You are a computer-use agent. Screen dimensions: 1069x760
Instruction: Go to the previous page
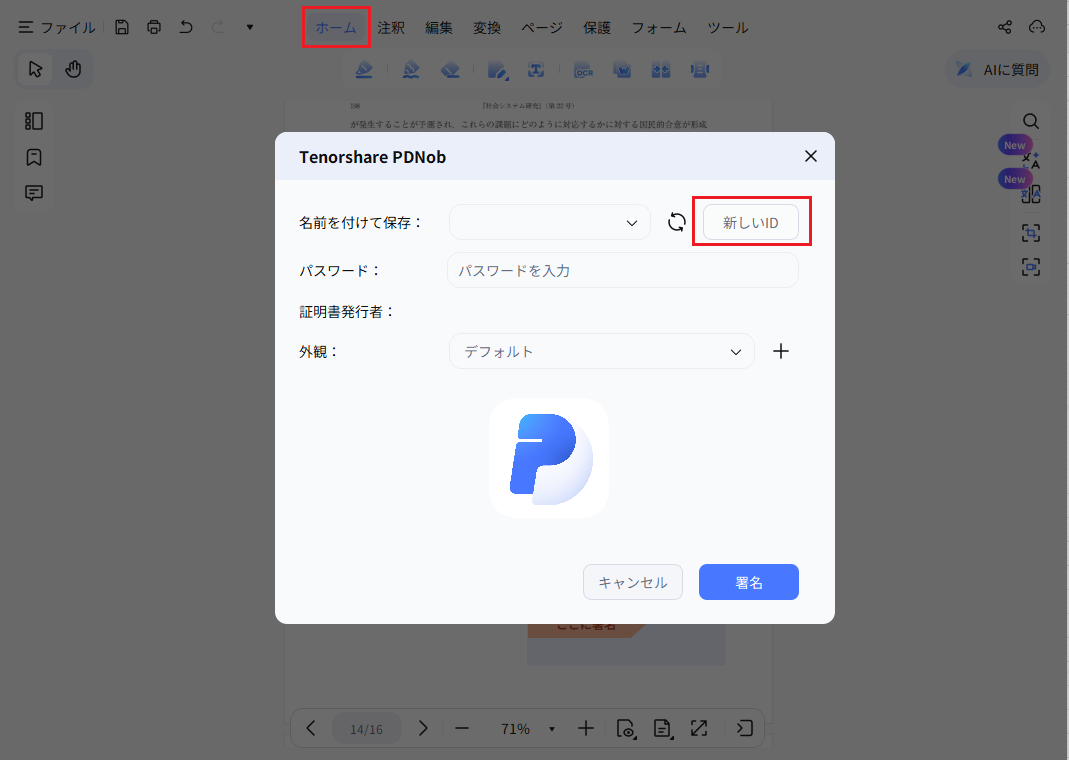(311, 729)
